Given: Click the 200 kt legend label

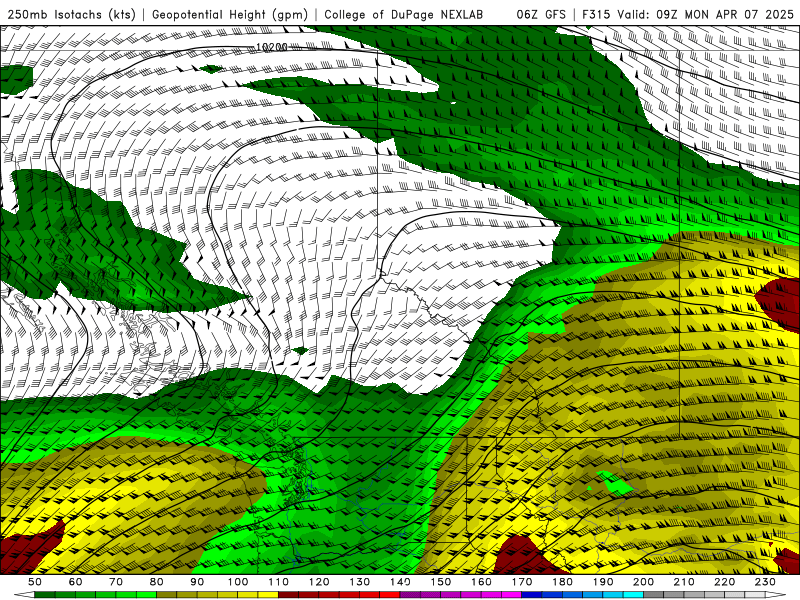Looking at the screenshot, I should coord(643,582).
